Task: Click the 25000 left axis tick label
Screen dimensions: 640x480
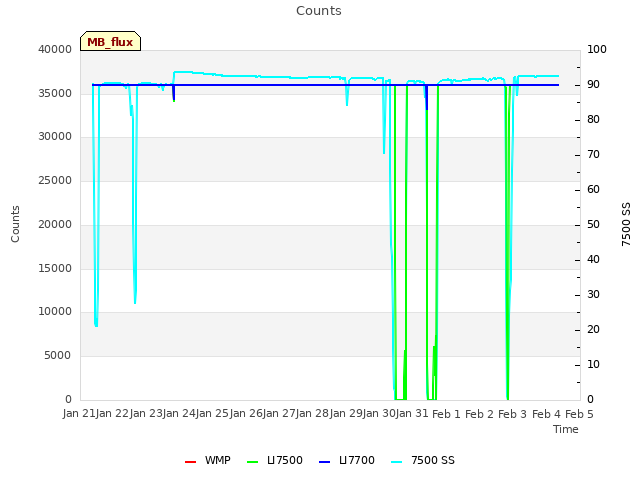Action: tap(55, 180)
